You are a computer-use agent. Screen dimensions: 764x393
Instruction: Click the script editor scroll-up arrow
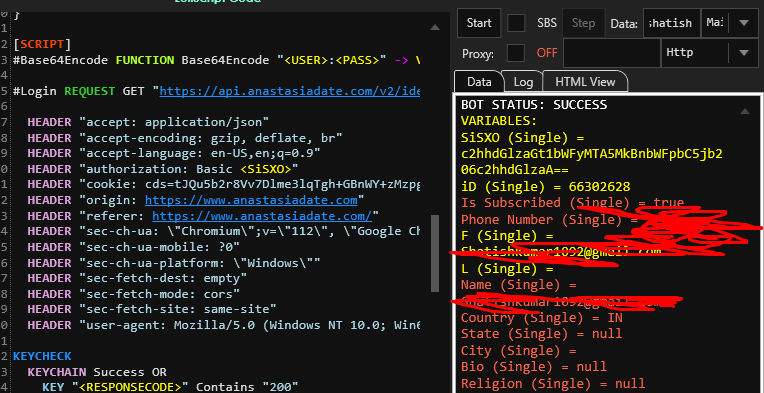(435, 27)
